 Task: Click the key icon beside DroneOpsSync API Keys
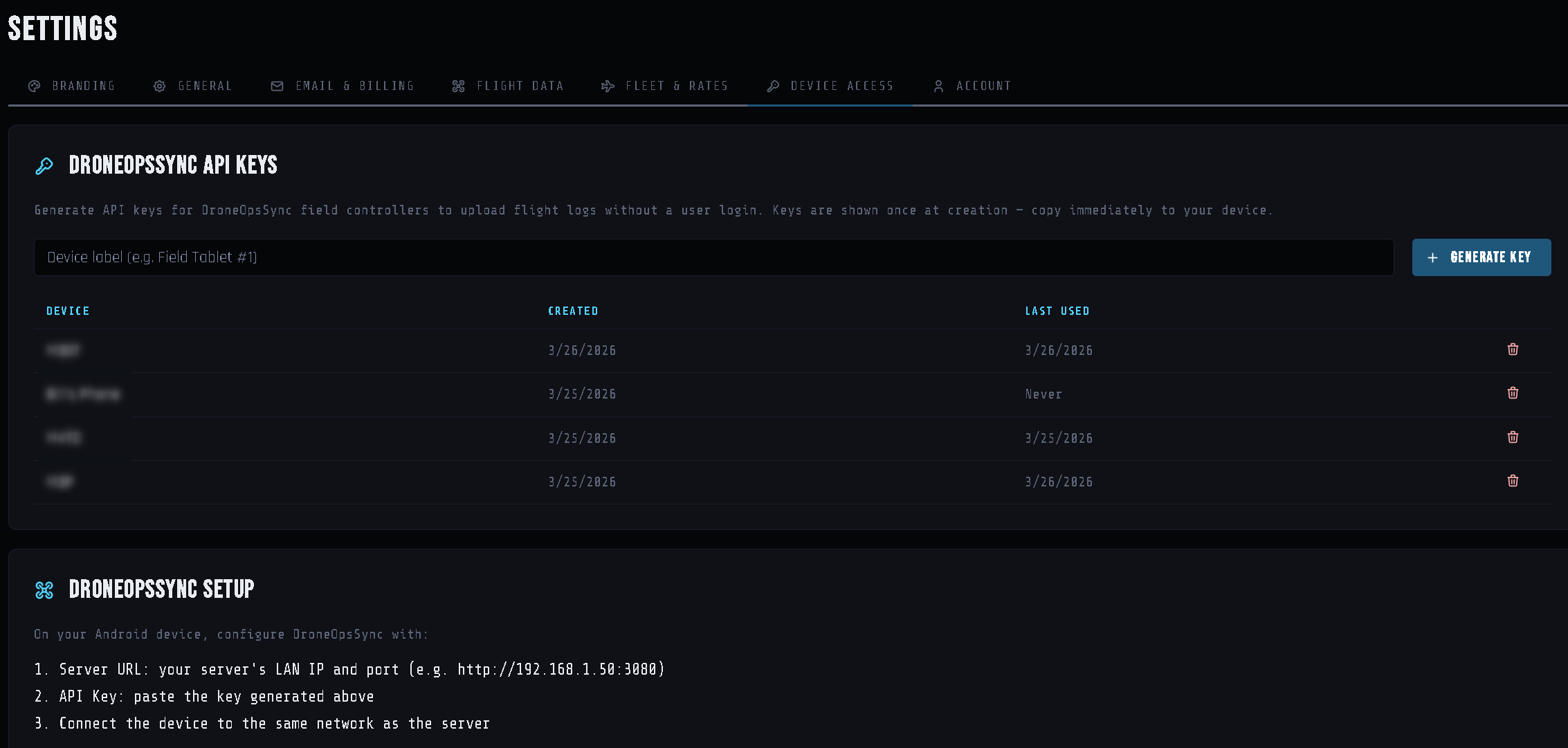(44, 166)
